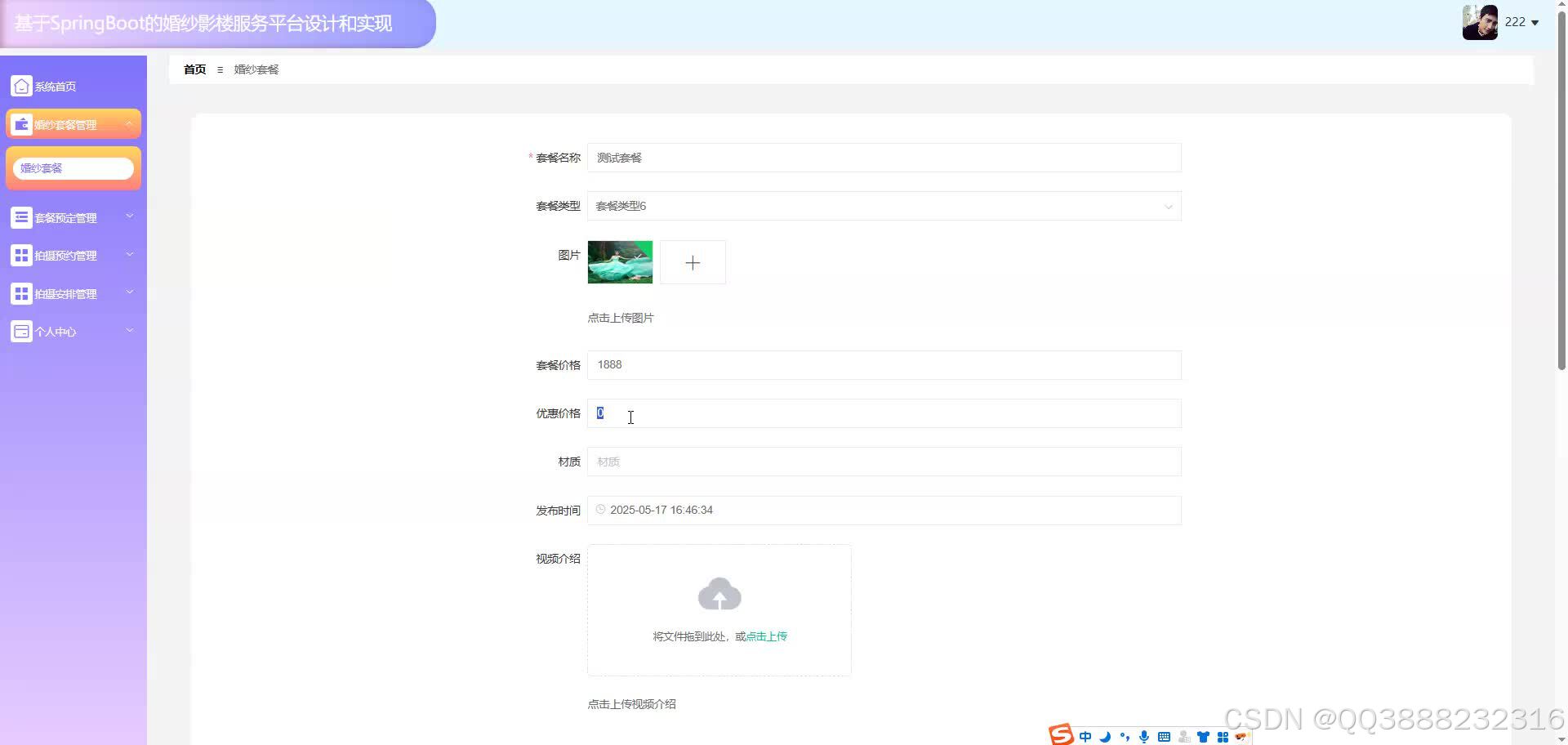Open the Sogou input method icon
Image resolution: width=1568 pixels, height=745 pixels.
coord(1059,735)
